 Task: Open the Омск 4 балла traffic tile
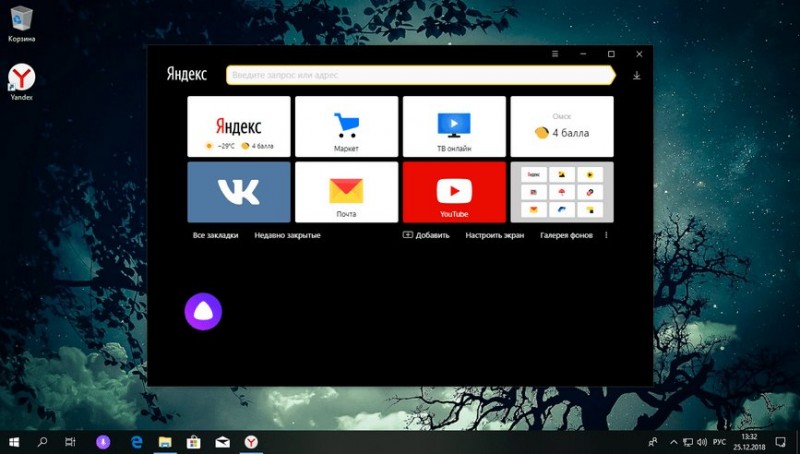coord(562,127)
